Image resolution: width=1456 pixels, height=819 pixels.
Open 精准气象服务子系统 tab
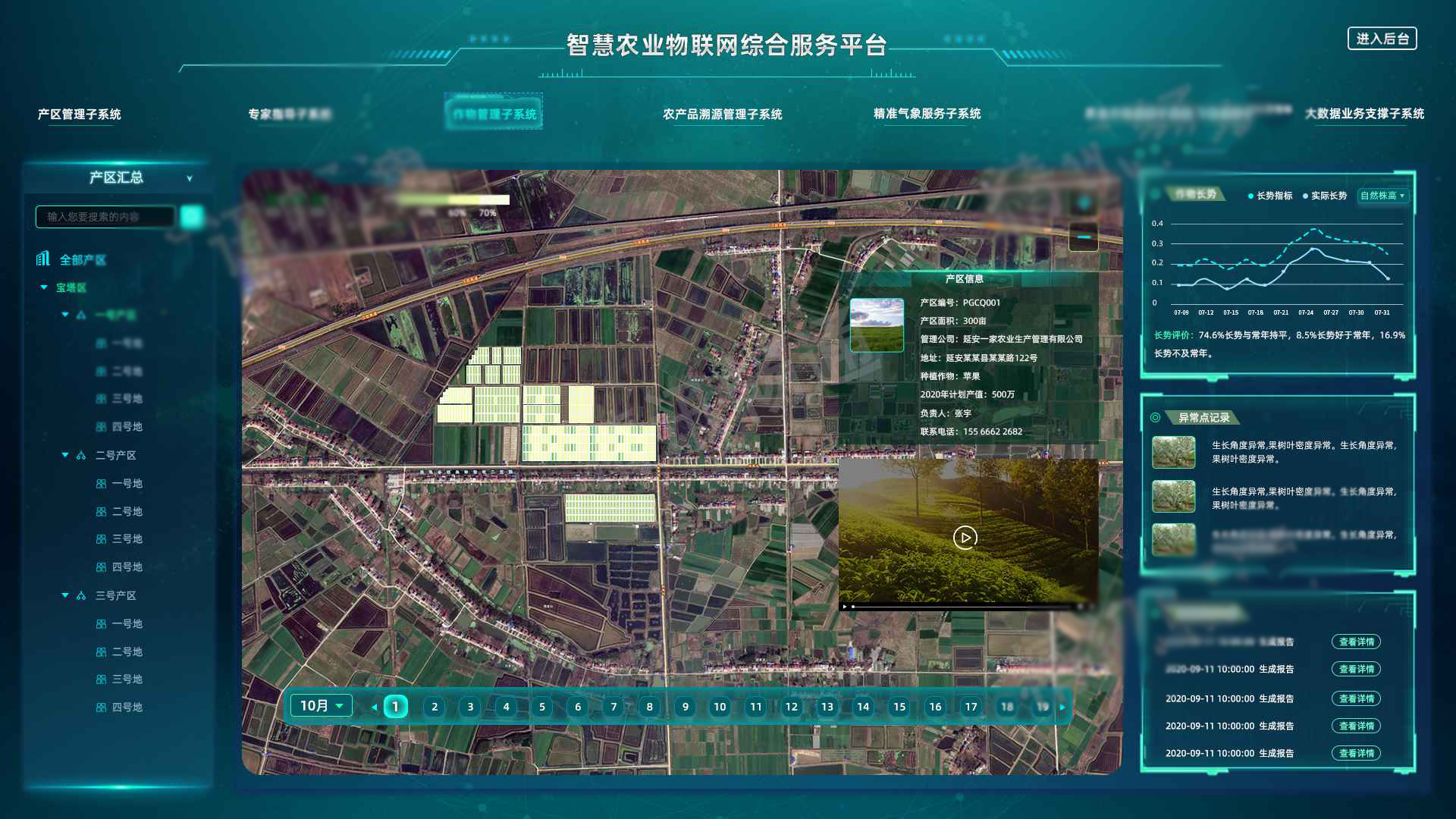click(x=927, y=114)
